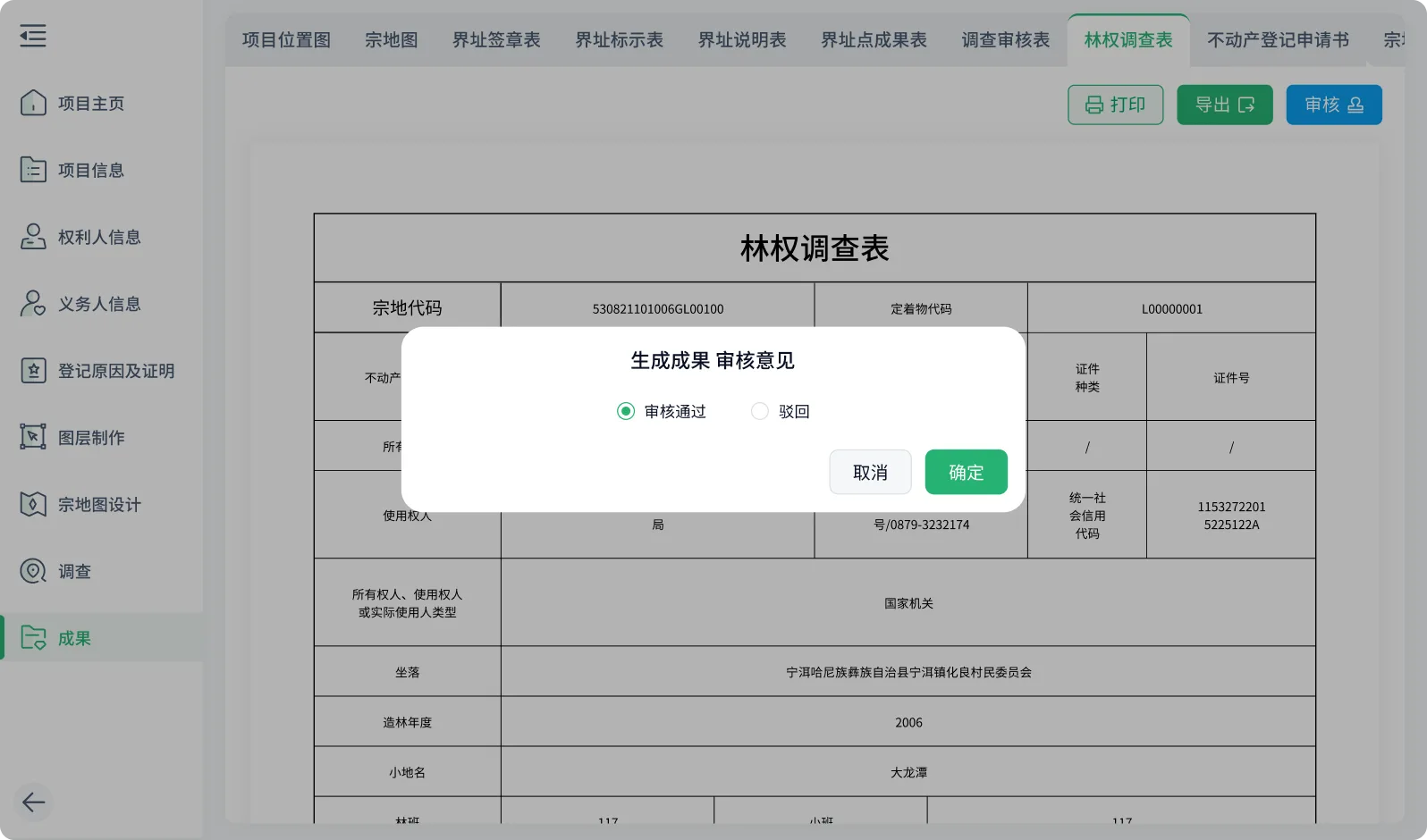Open 义务人信息 in sidebar
The height and width of the screenshot is (840, 1427).
(x=102, y=304)
